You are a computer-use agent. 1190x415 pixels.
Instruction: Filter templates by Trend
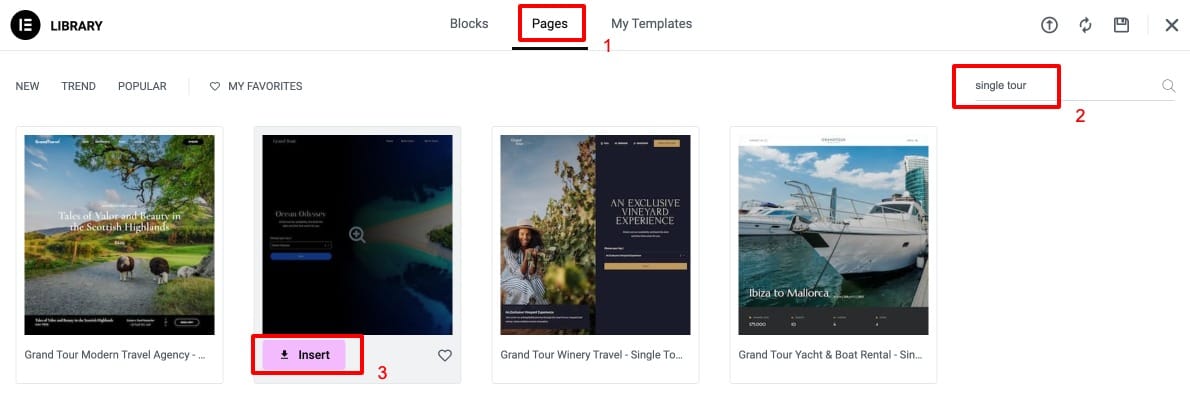click(x=78, y=86)
